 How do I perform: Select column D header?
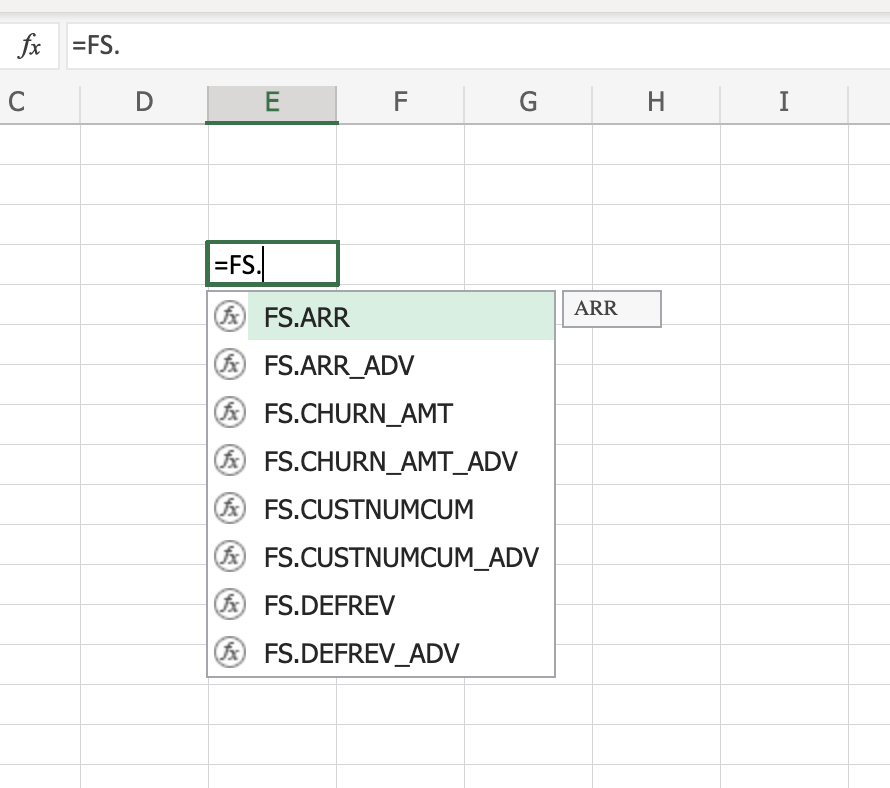click(144, 103)
